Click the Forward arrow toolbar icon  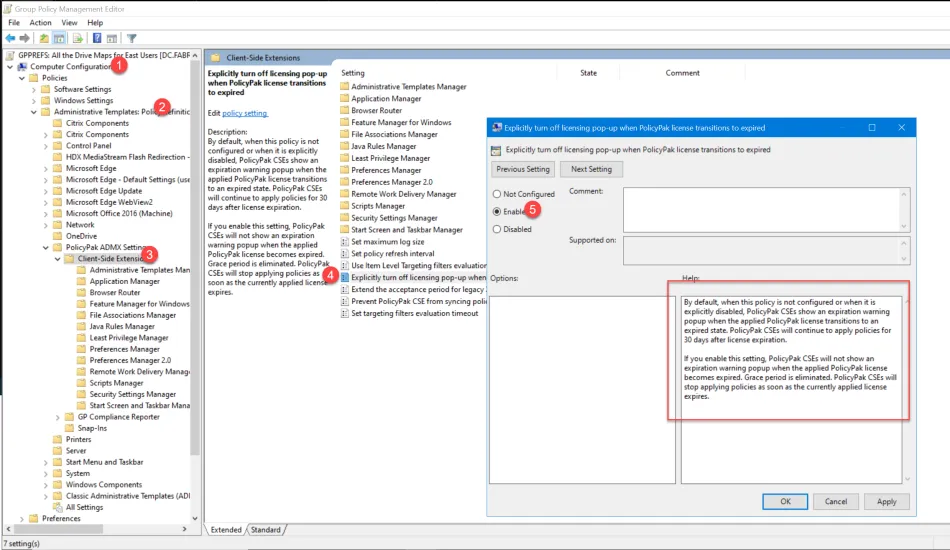pos(26,38)
